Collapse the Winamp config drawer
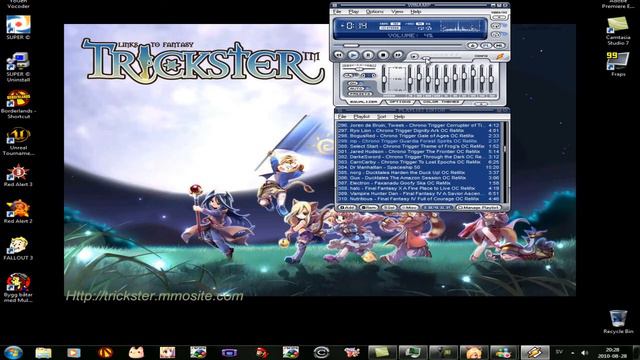This screenshot has height=360, width=640. pos(481,104)
